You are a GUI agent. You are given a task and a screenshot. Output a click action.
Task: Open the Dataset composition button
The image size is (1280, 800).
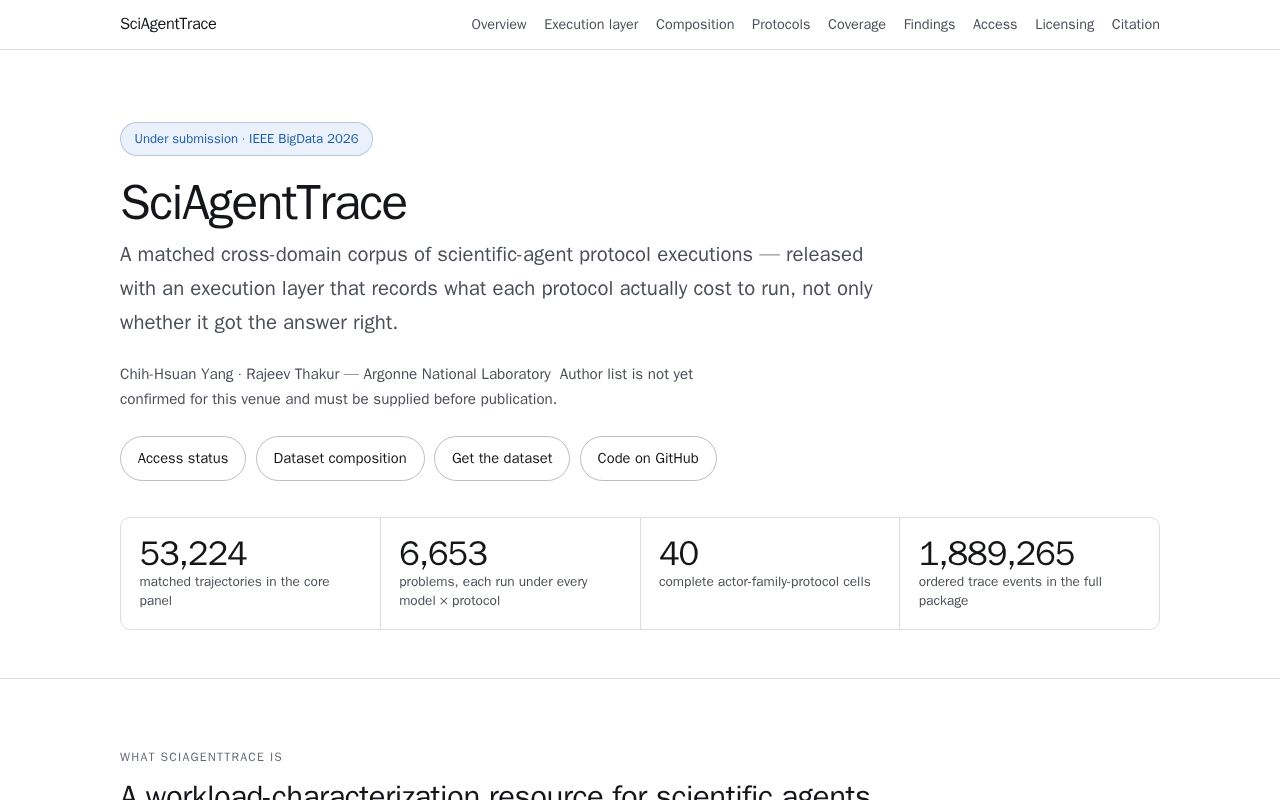coord(340,458)
